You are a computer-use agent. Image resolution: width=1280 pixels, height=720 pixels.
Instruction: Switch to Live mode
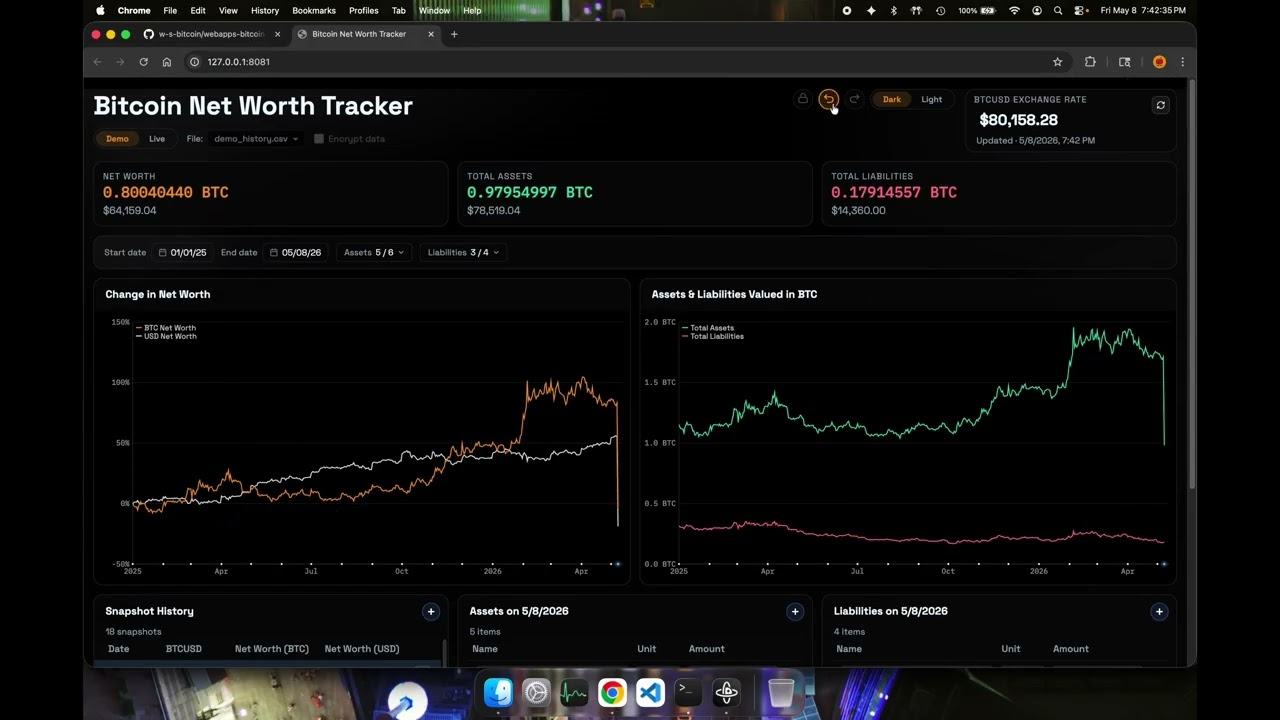(x=157, y=139)
